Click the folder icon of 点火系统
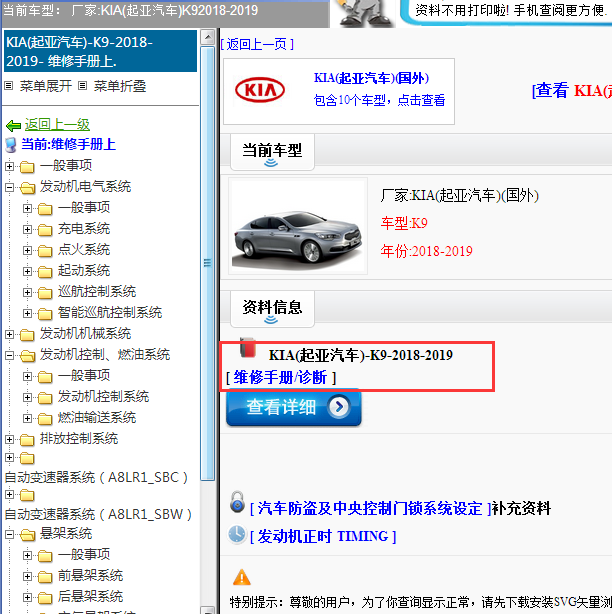This screenshot has height=614, width=612. [45, 251]
